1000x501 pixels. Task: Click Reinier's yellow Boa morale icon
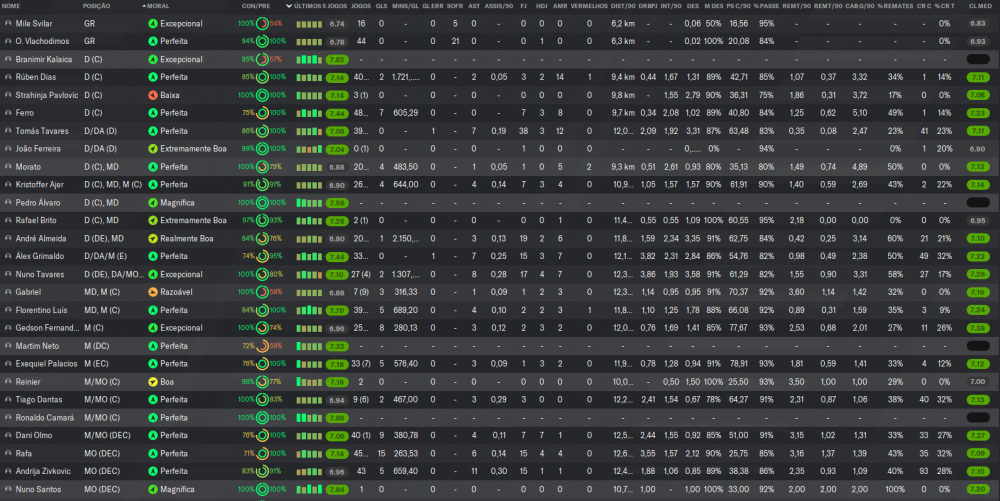(152, 382)
